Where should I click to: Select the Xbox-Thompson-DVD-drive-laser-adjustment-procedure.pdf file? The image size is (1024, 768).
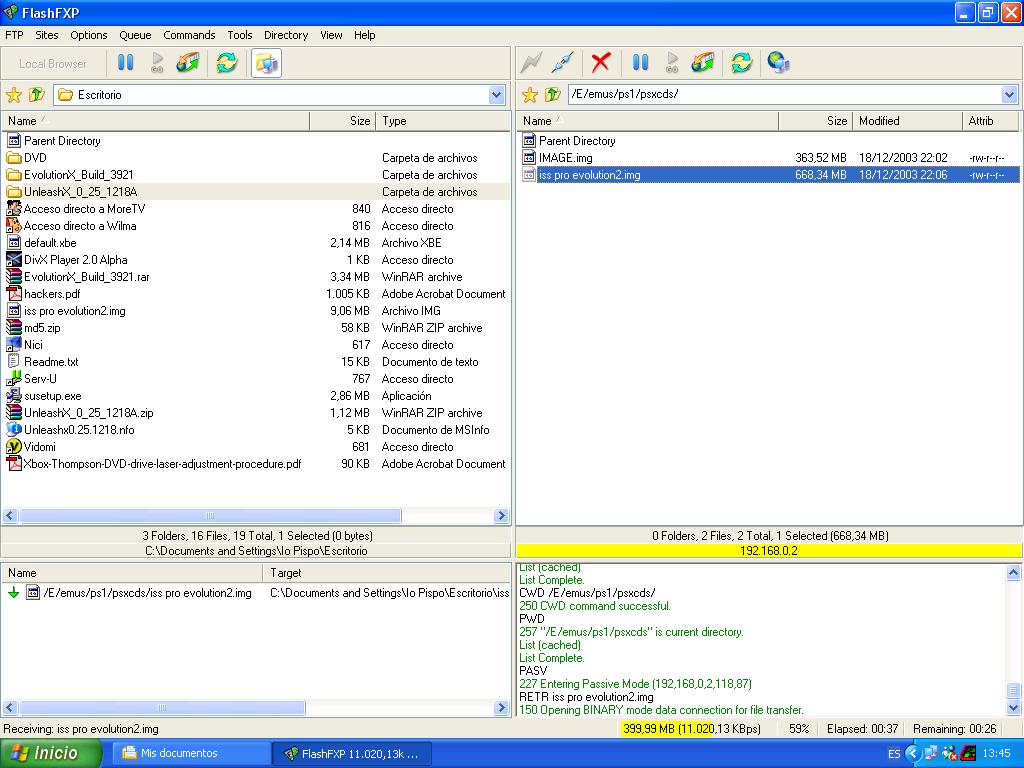tap(163, 463)
